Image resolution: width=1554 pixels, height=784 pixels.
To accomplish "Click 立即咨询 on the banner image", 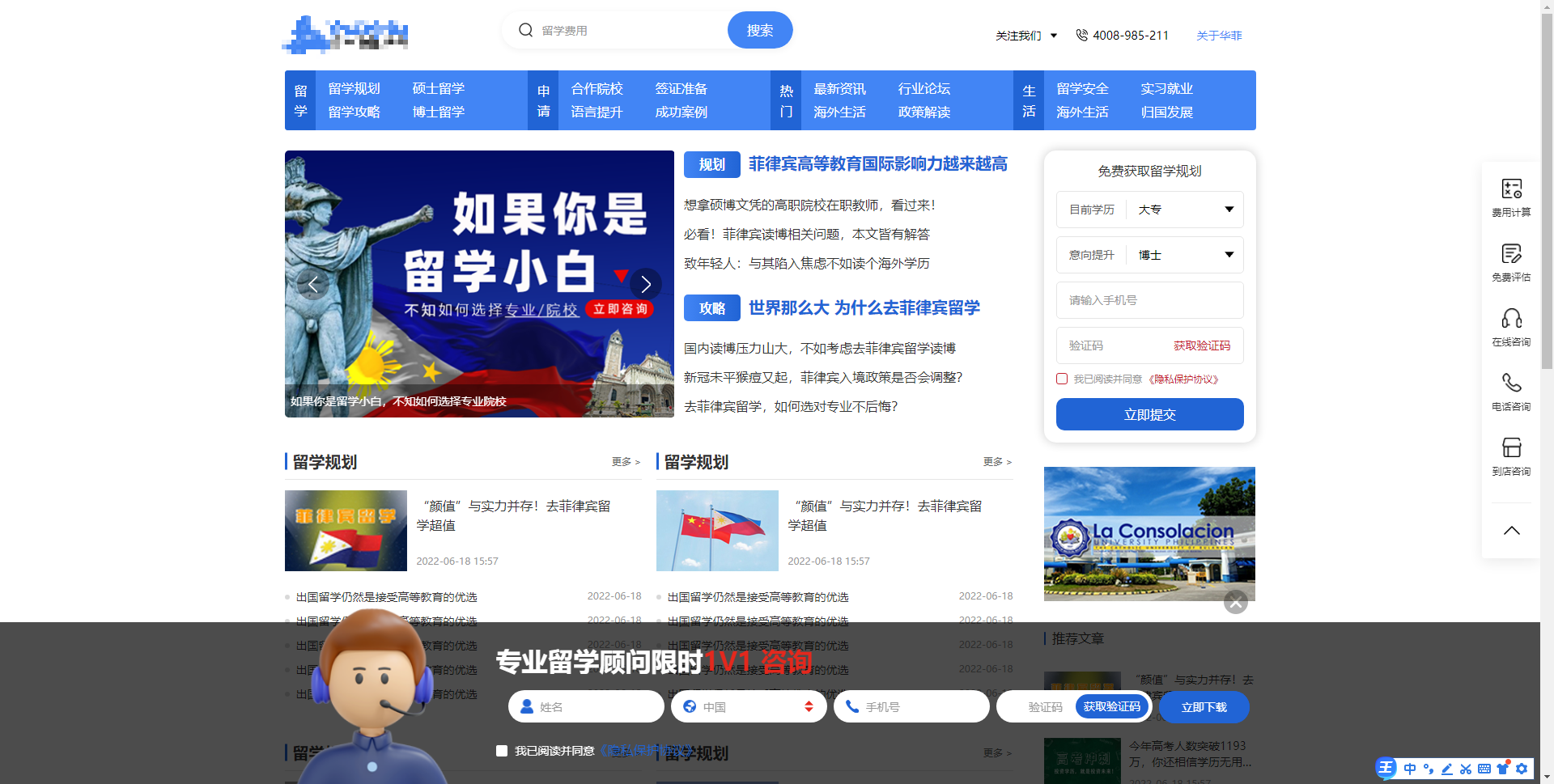I will coord(620,309).
